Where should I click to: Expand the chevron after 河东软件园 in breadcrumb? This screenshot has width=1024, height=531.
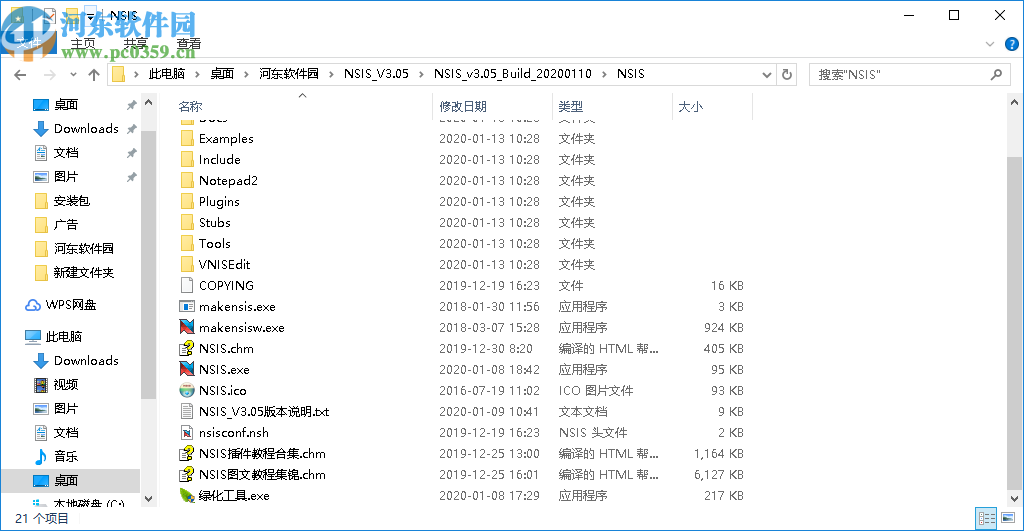331,74
